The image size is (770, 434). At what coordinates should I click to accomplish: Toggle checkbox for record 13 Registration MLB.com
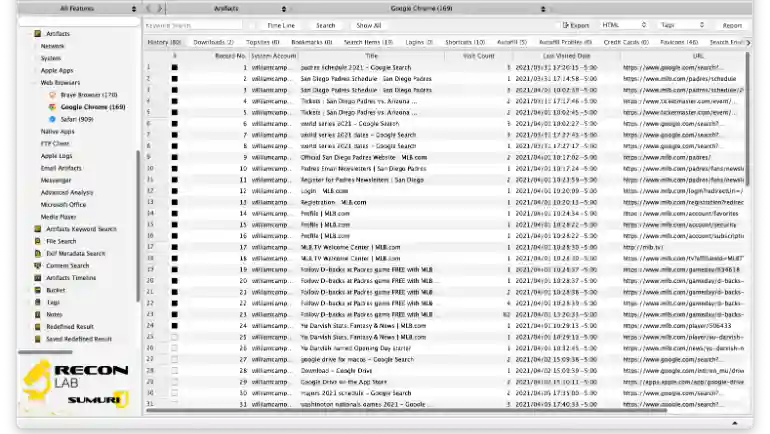point(174,202)
